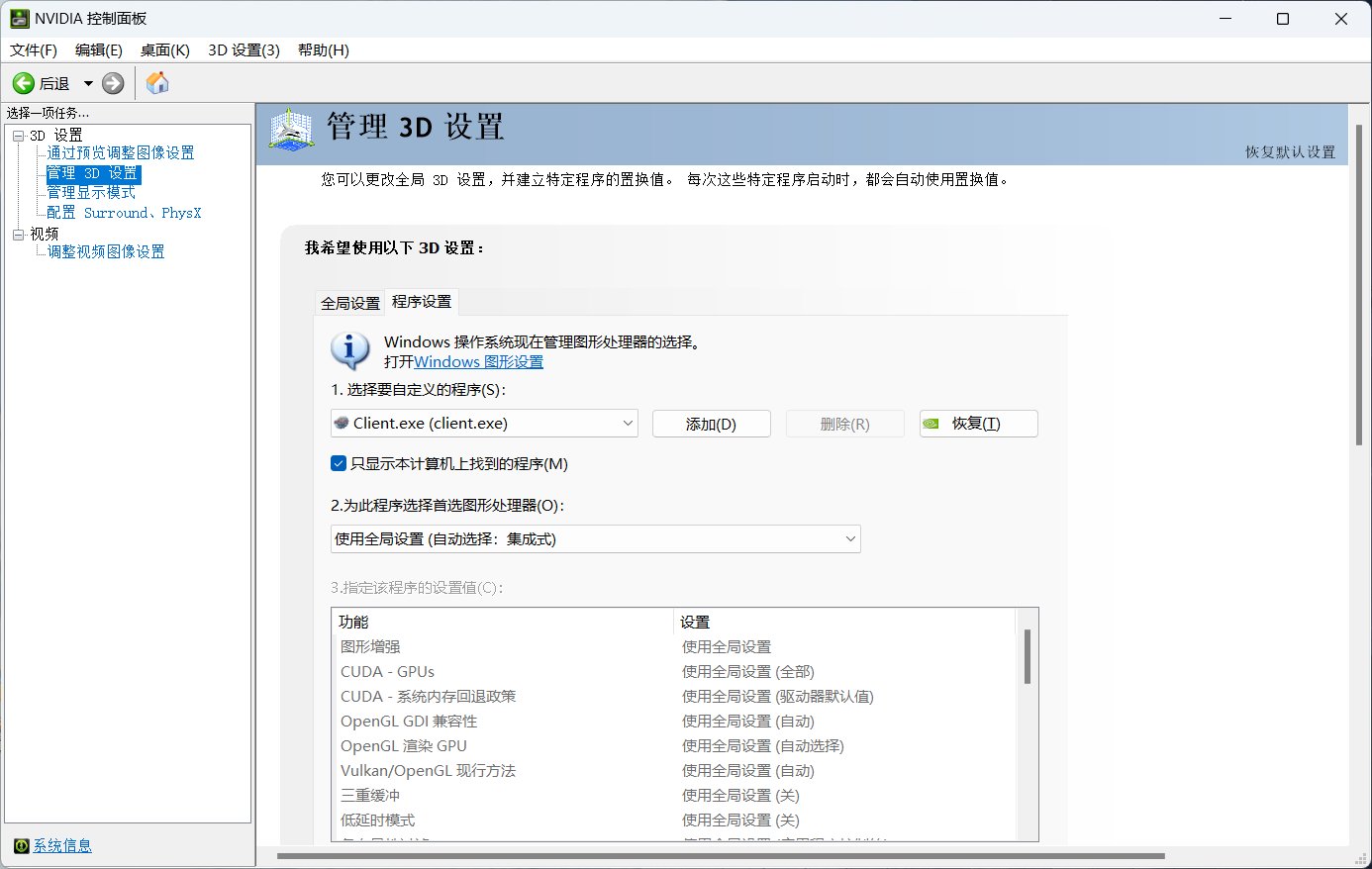This screenshot has width=1372, height=869.
Task: Open the Windows 图形设置 link
Action: pyautogui.click(x=478, y=362)
